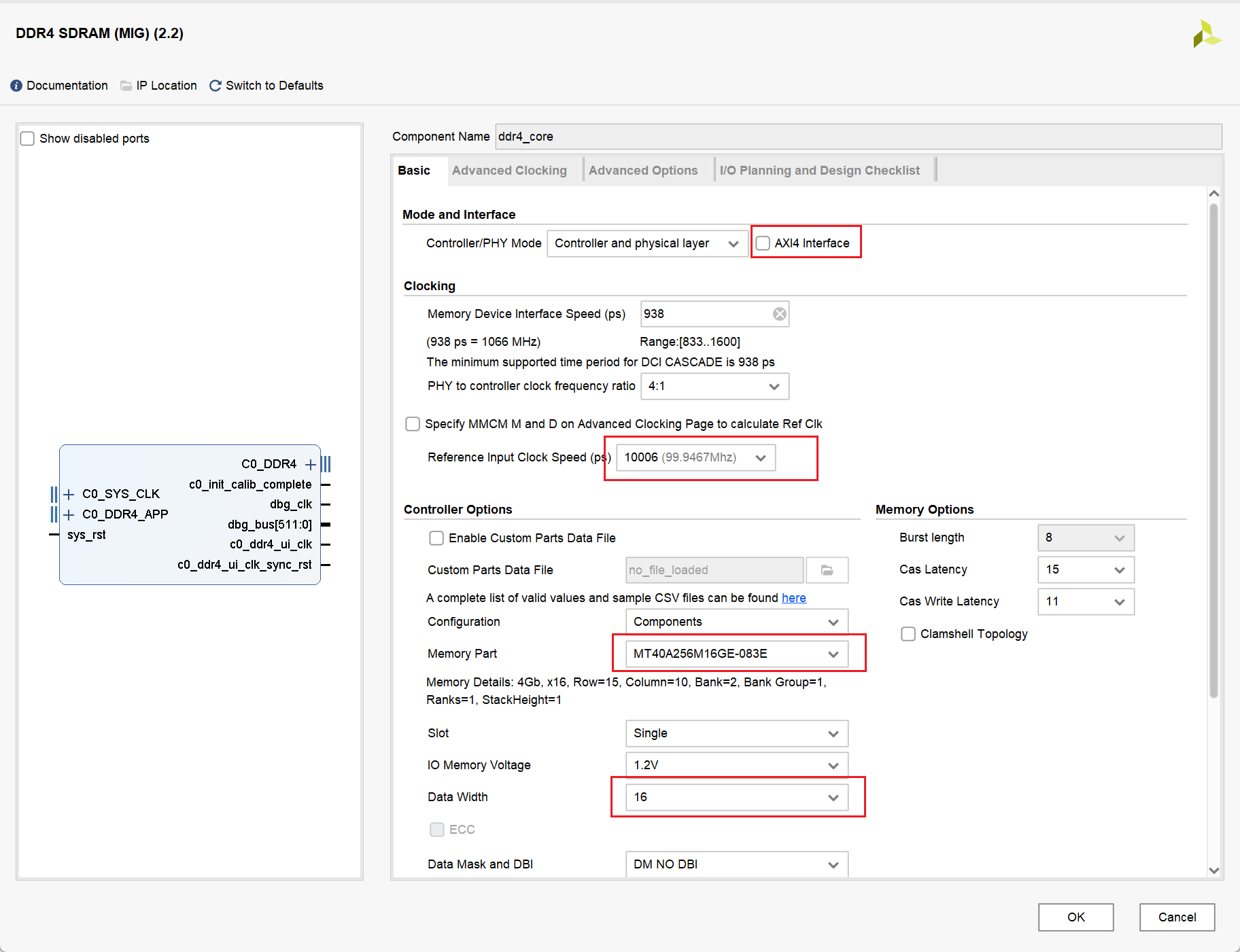The width and height of the screenshot is (1240, 952).
Task: Click the dbg_bus[511:0] port label
Action: pyautogui.click(x=270, y=525)
